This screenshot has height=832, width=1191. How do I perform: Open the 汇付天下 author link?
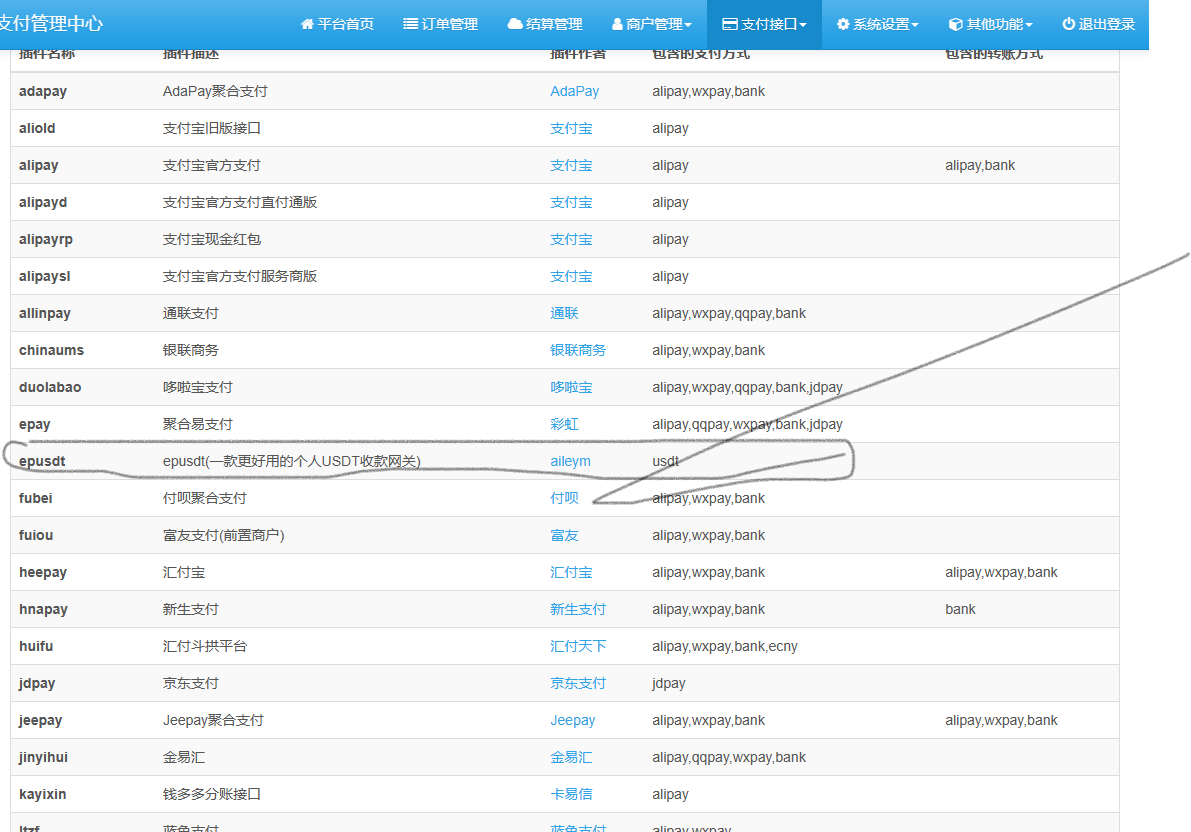tap(578, 647)
